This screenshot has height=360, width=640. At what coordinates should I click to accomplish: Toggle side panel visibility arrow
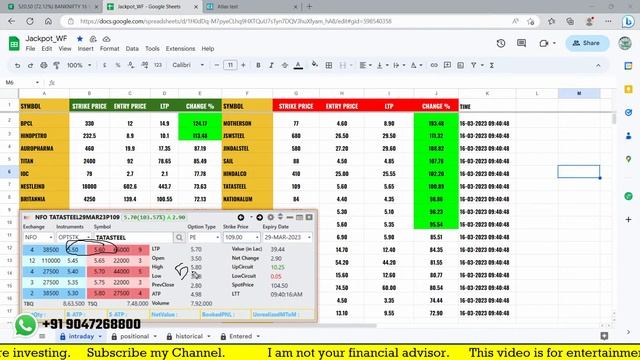(x=628, y=332)
